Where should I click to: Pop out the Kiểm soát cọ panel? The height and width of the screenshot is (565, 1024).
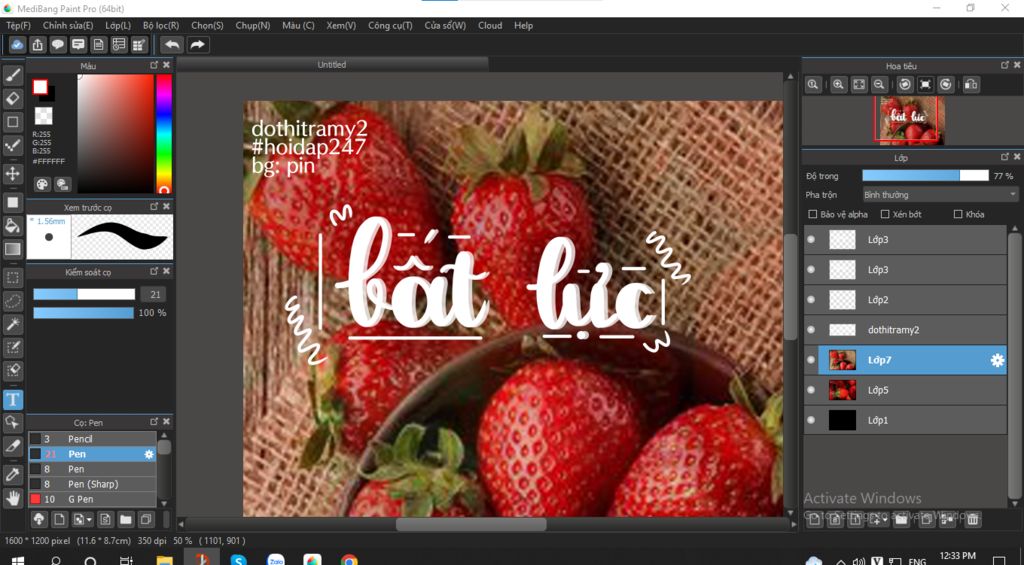coord(154,271)
